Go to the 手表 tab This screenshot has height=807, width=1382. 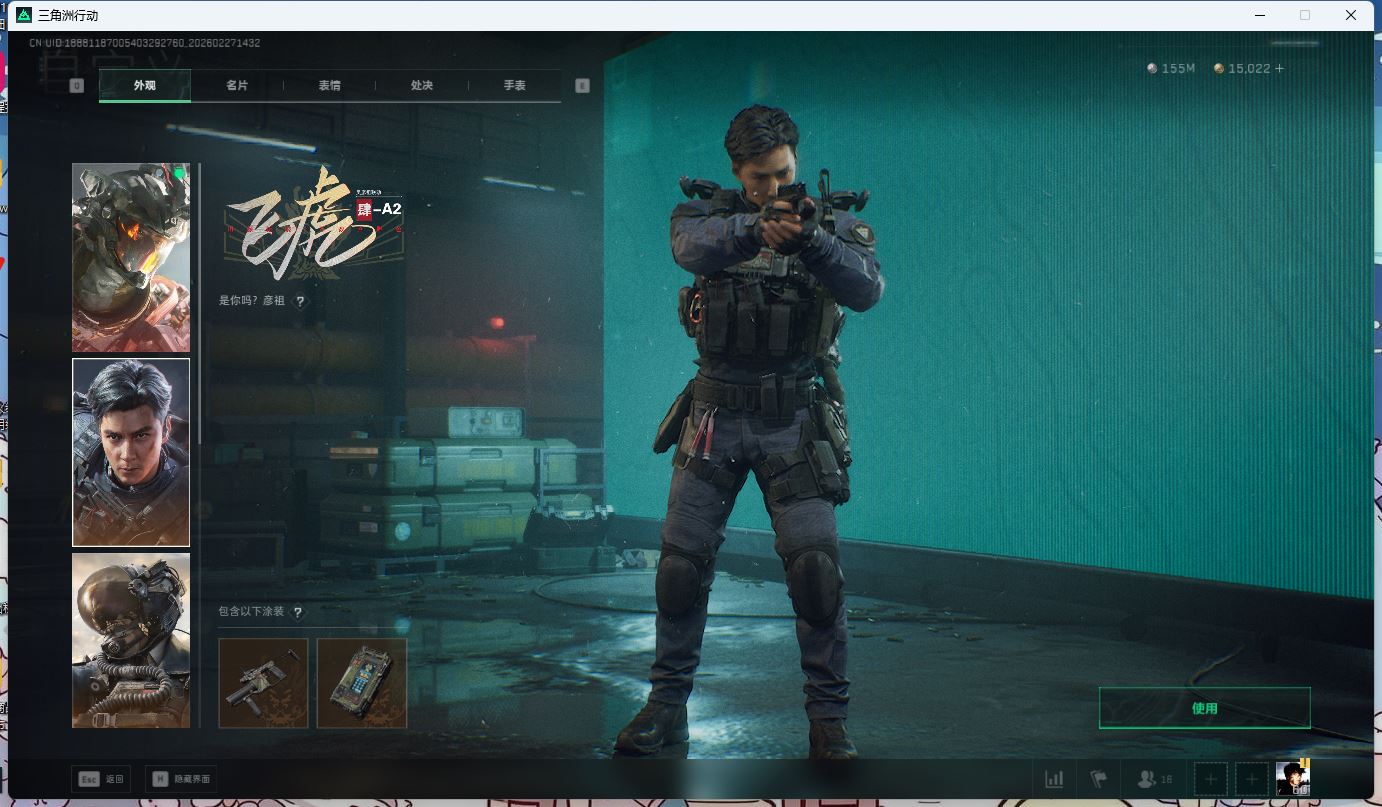514,86
